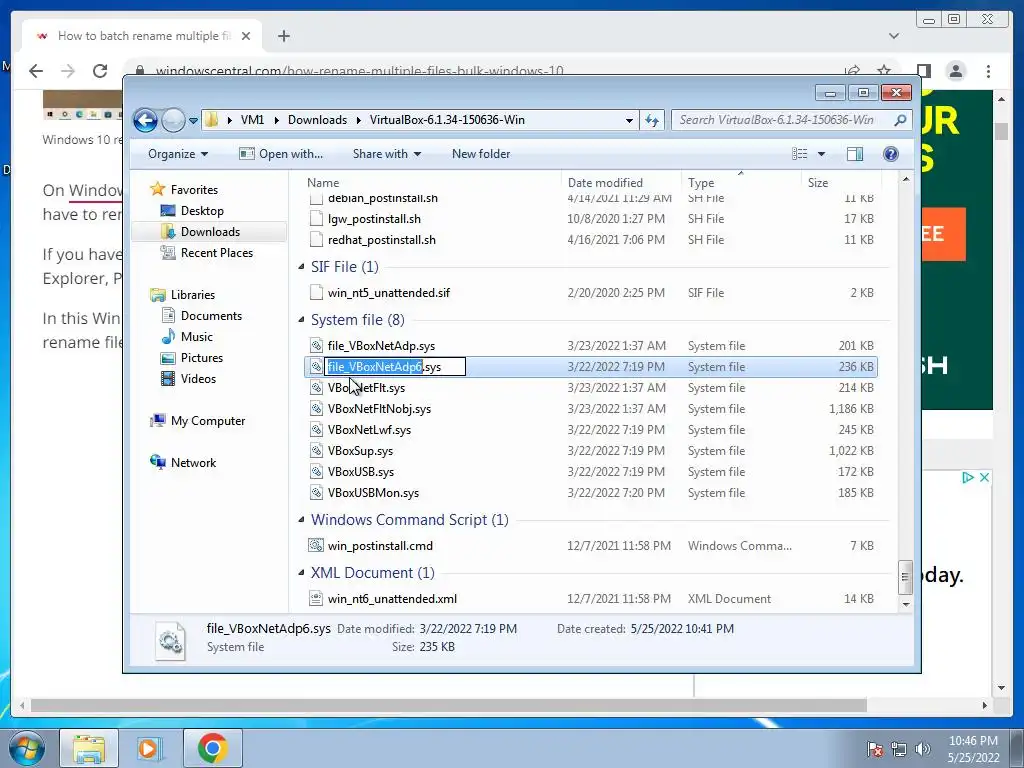This screenshot has width=1024, height=768.
Task: Select the lgw_postinstall.sh file icon
Action: coord(316,219)
